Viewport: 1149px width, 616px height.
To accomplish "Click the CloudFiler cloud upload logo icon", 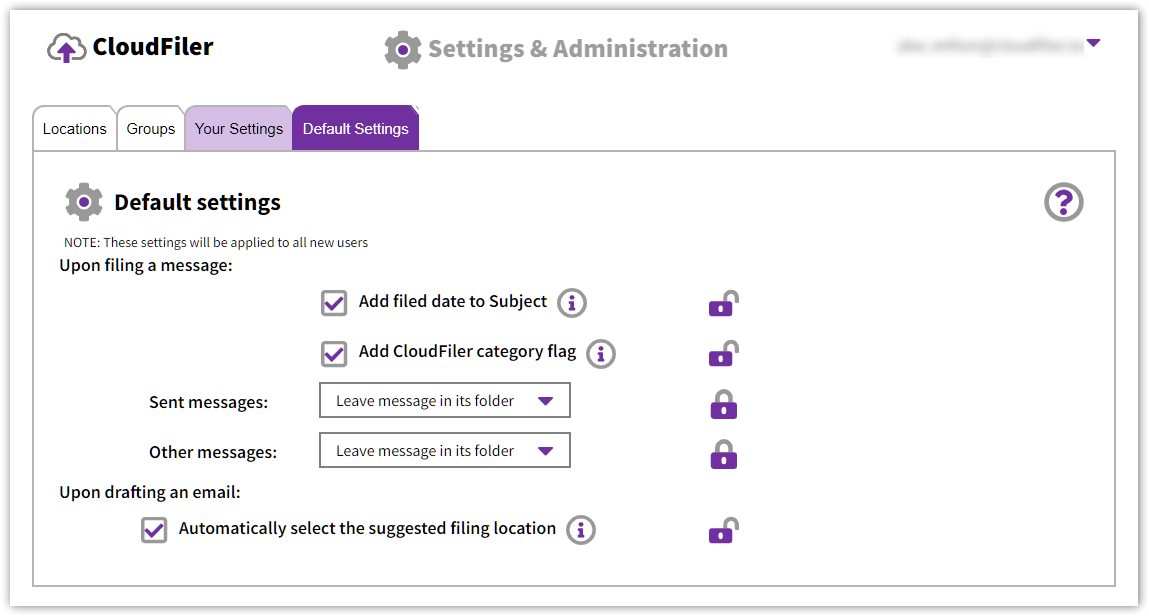I will 67,48.
